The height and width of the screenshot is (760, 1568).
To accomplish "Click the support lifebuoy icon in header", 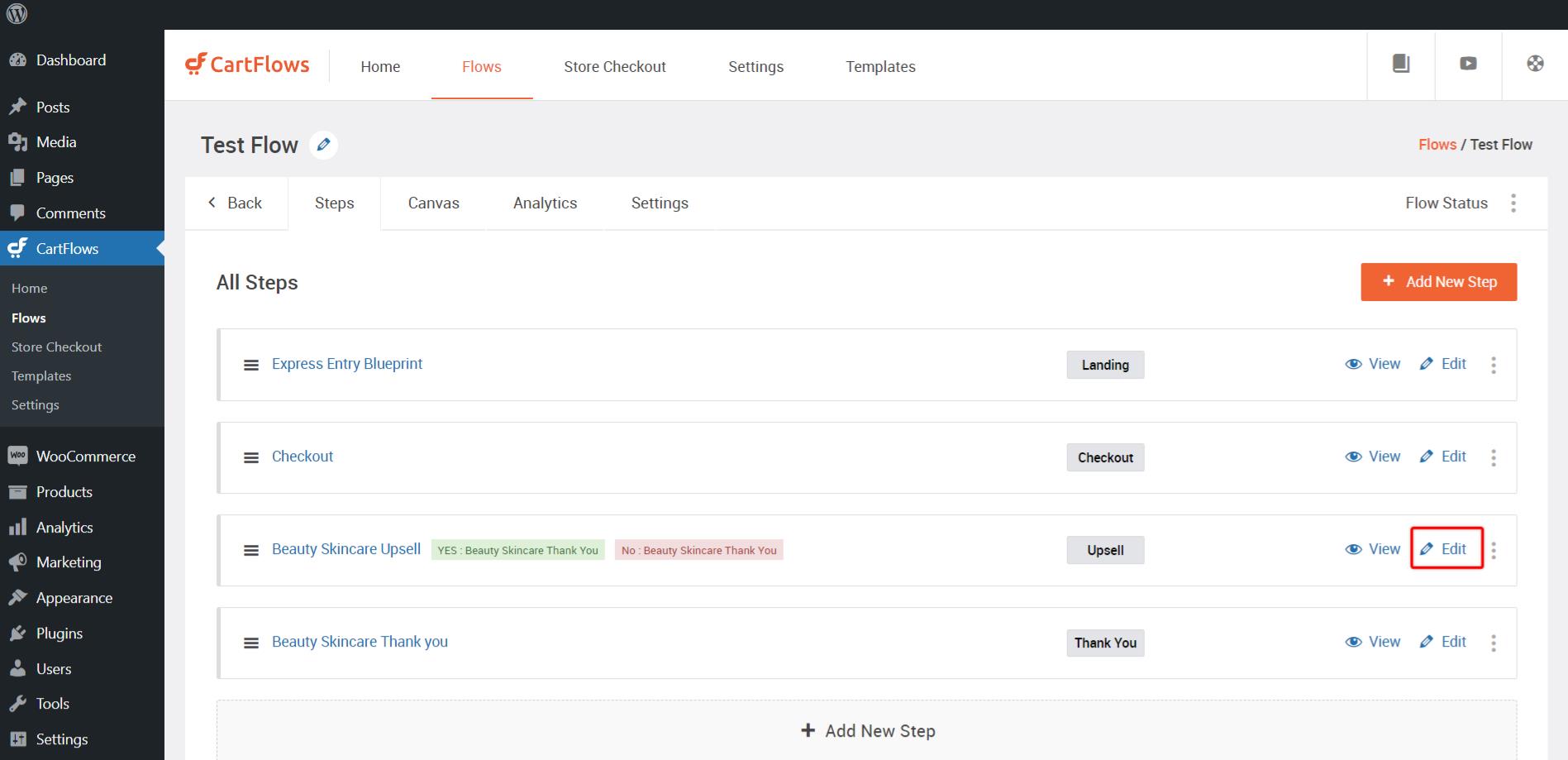I will click(1535, 64).
